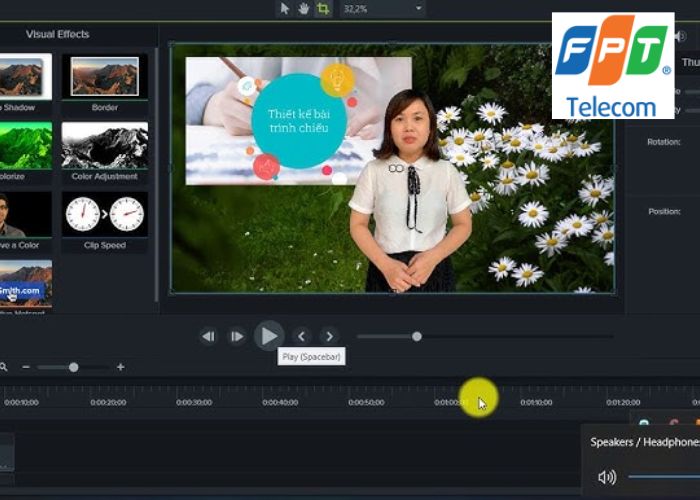
Task: Select the arrow Edit mode tool
Action: [x=284, y=8]
